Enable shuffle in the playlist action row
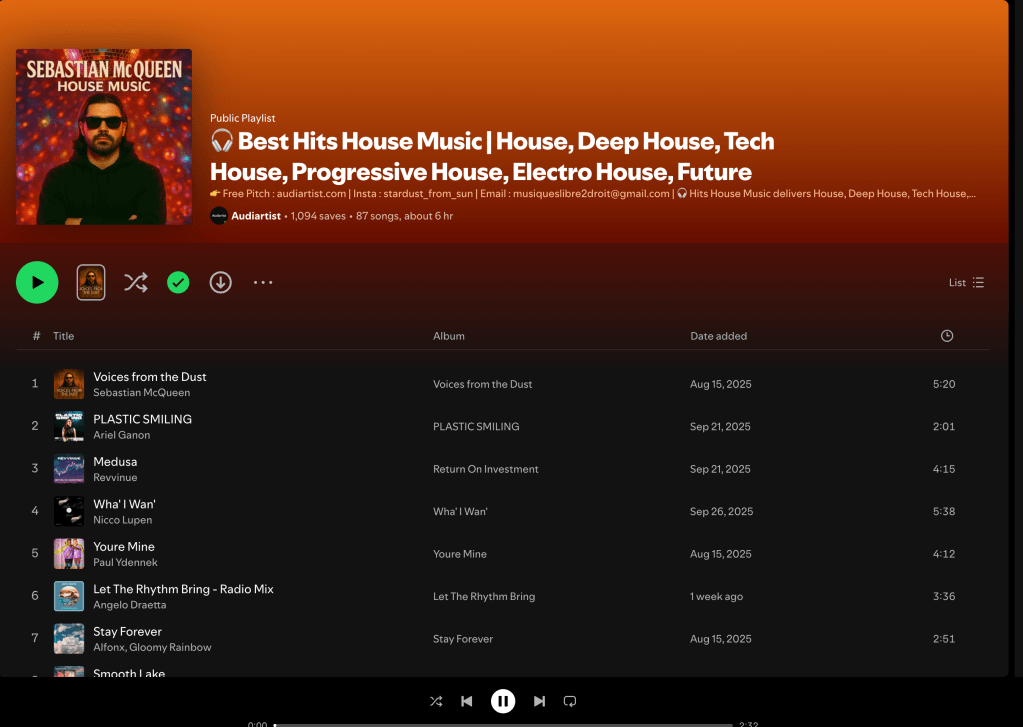Viewport: 1023px width, 727px height. pos(136,283)
